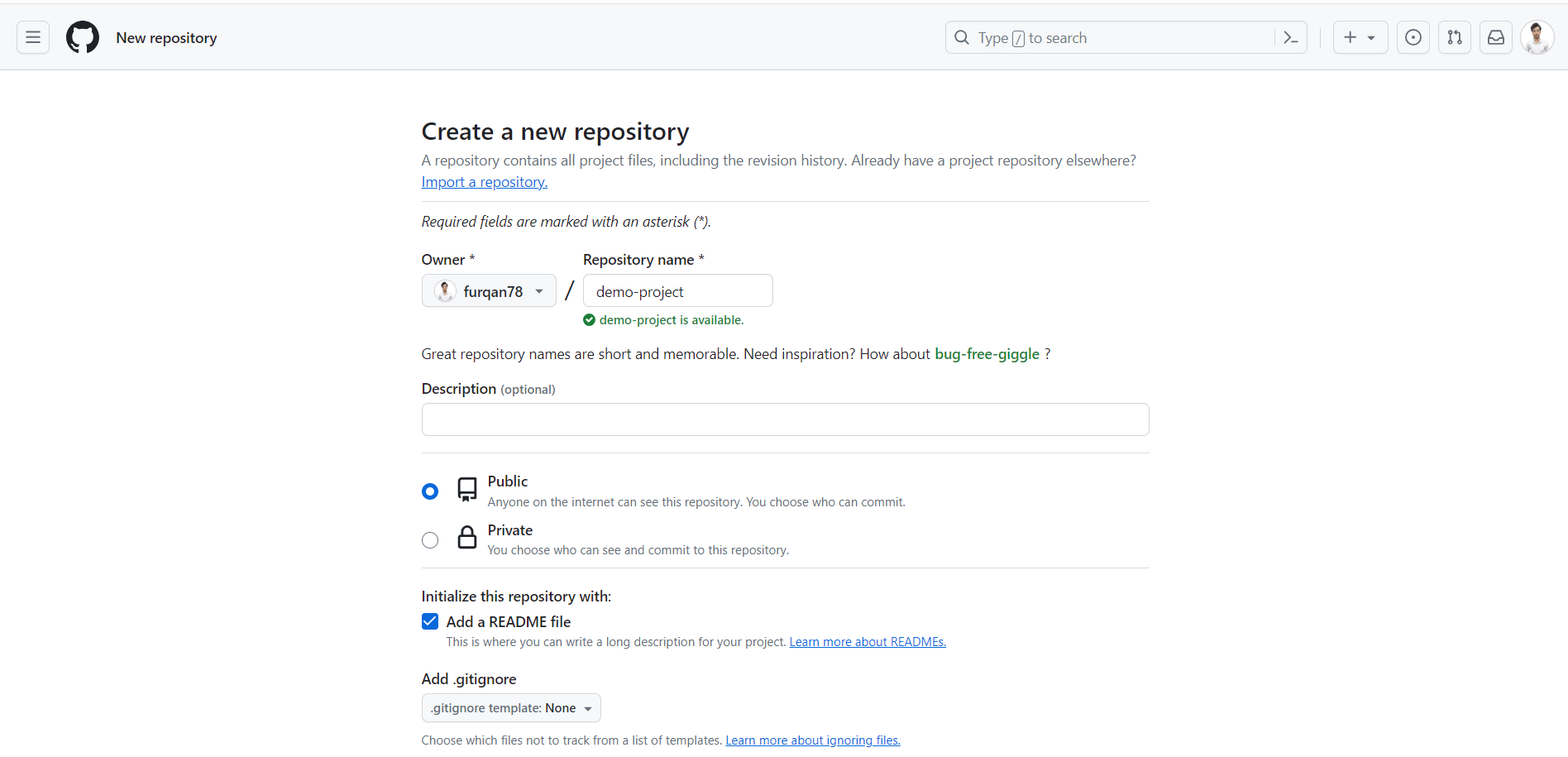Click the New repository header title
This screenshot has height=757, width=1568.
click(x=166, y=38)
